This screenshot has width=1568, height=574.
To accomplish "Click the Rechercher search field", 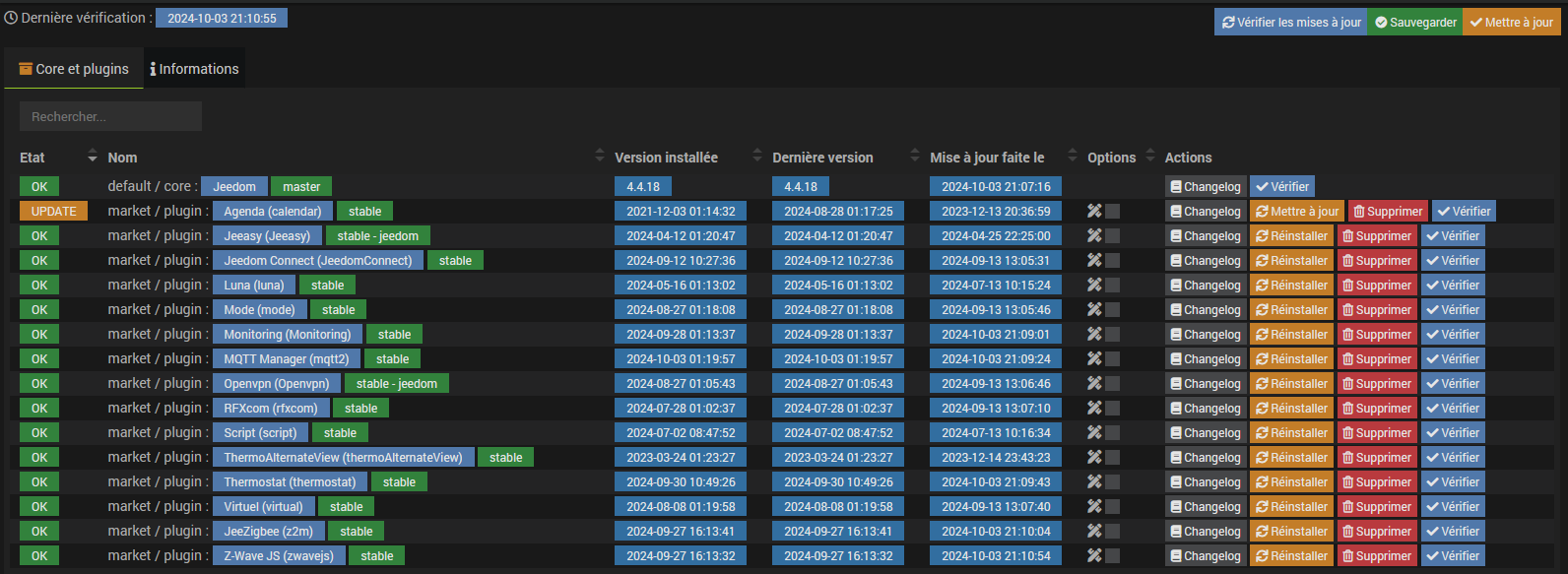I will [110, 116].
